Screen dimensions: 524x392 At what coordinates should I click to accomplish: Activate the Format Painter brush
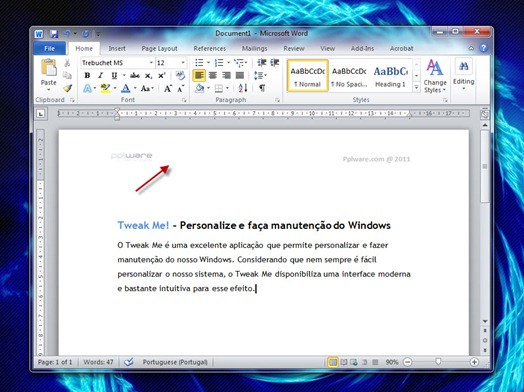67,88
